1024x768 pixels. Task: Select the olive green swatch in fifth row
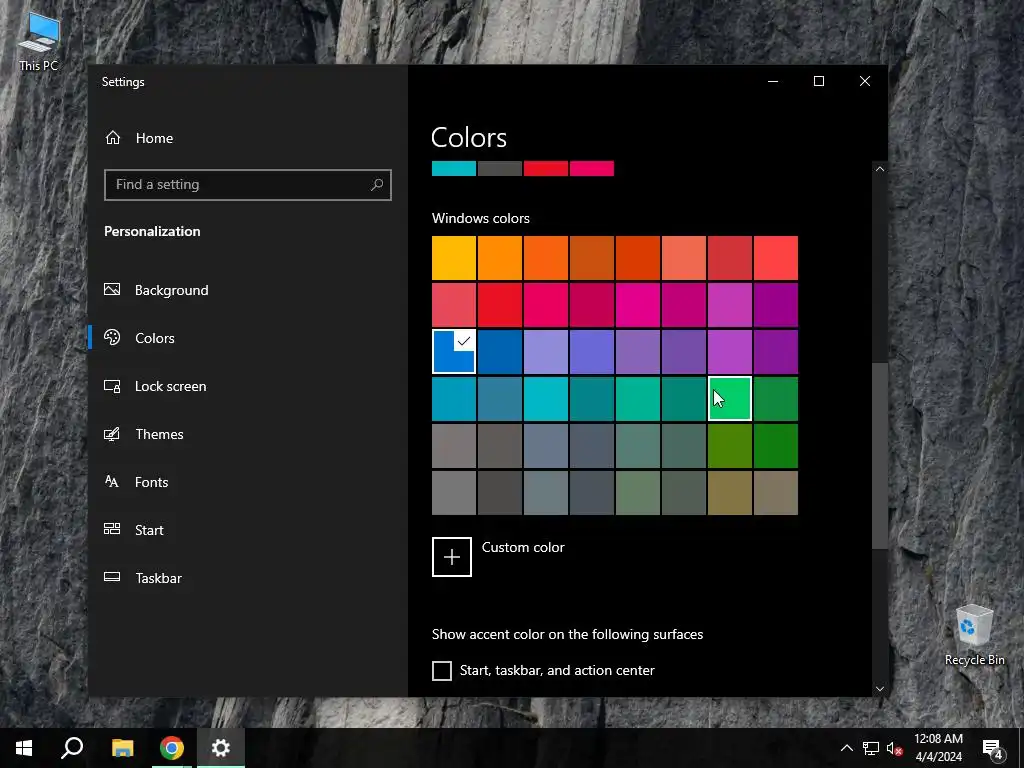point(729,446)
